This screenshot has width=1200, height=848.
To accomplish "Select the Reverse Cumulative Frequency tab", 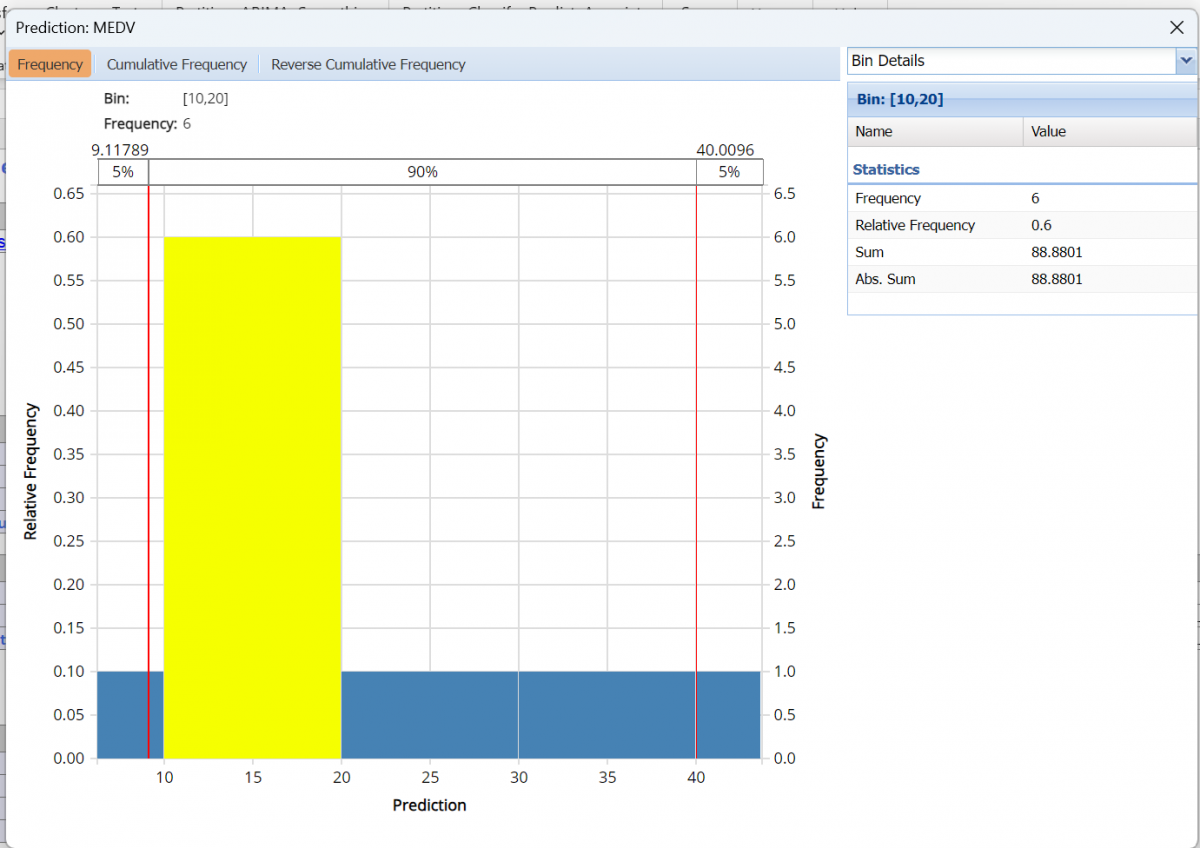I will click(x=368, y=64).
